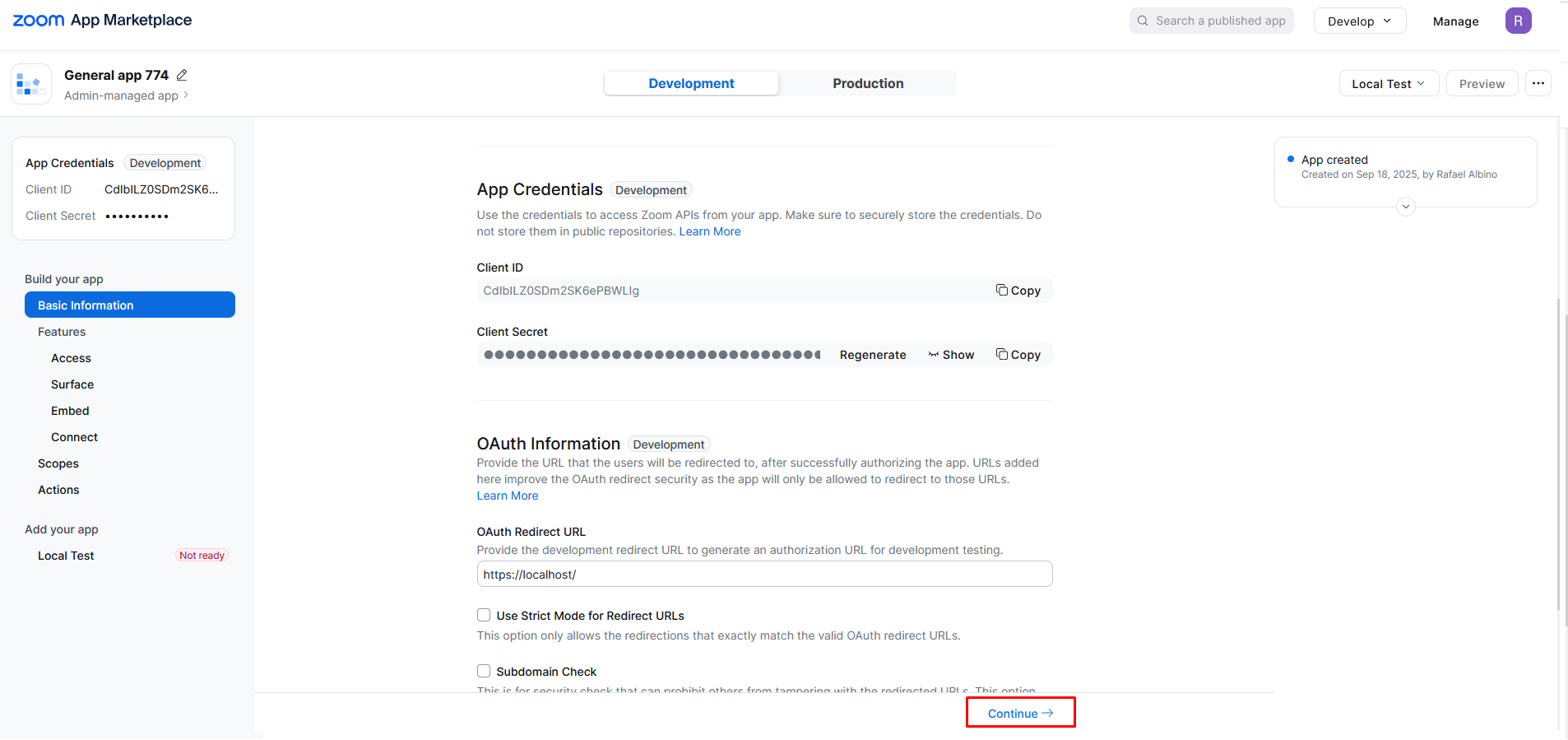Copy the Client Secret value
Screen dimensions: 1568x740
click(x=1018, y=355)
